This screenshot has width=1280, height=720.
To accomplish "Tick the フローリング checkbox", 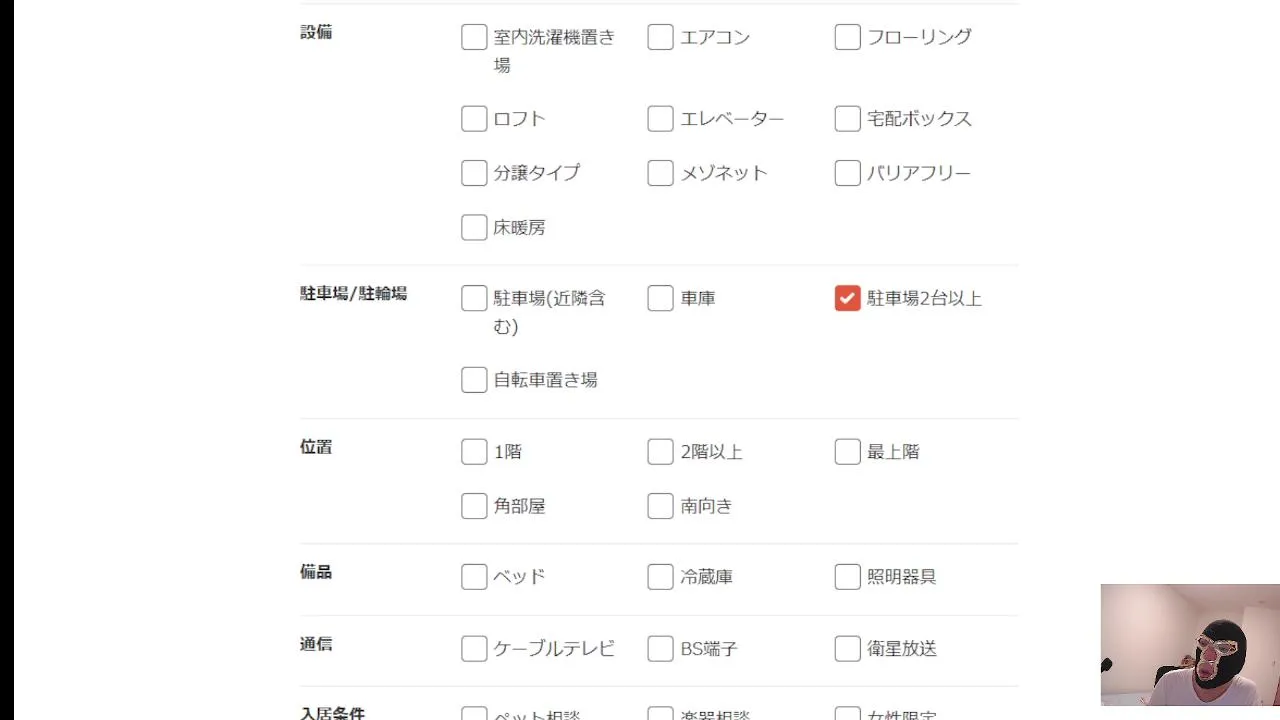I will (847, 37).
